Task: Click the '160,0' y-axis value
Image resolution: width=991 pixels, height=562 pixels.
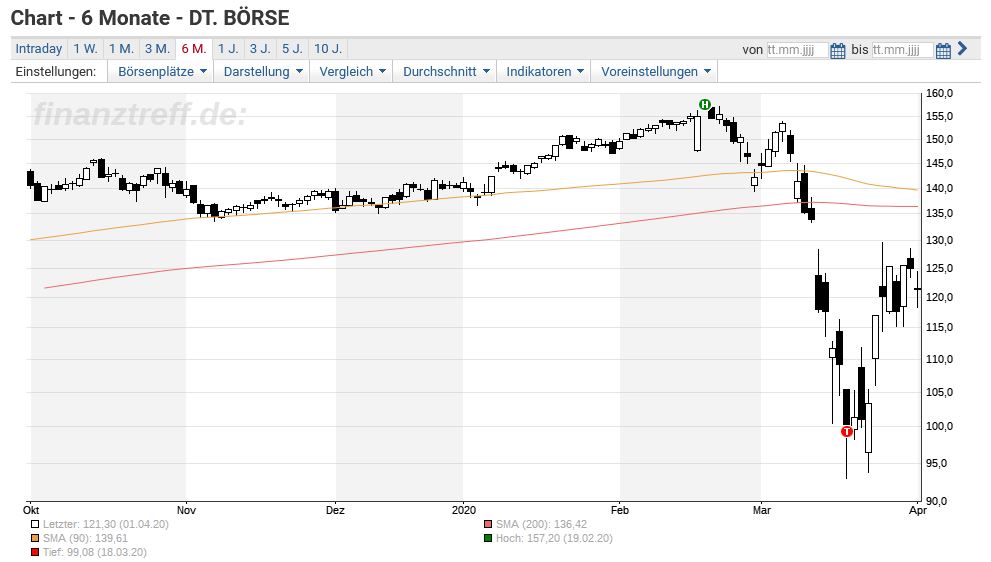Action: click(x=939, y=94)
